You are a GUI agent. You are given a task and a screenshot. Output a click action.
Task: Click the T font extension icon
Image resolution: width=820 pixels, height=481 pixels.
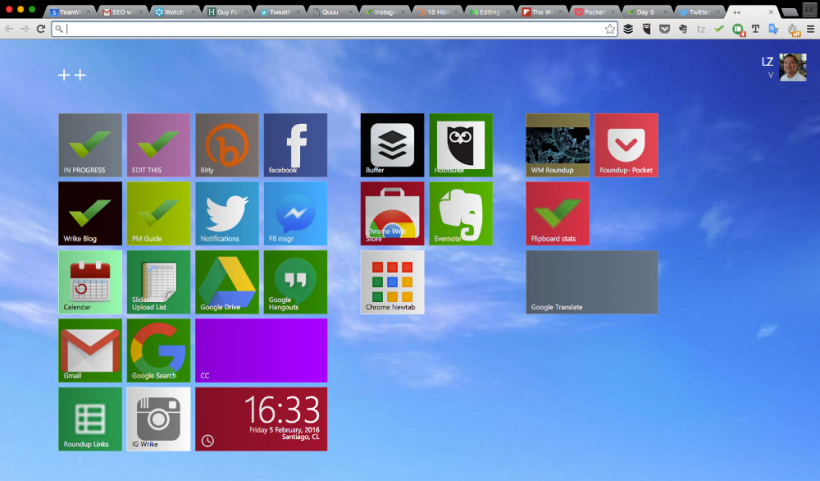point(755,29)
